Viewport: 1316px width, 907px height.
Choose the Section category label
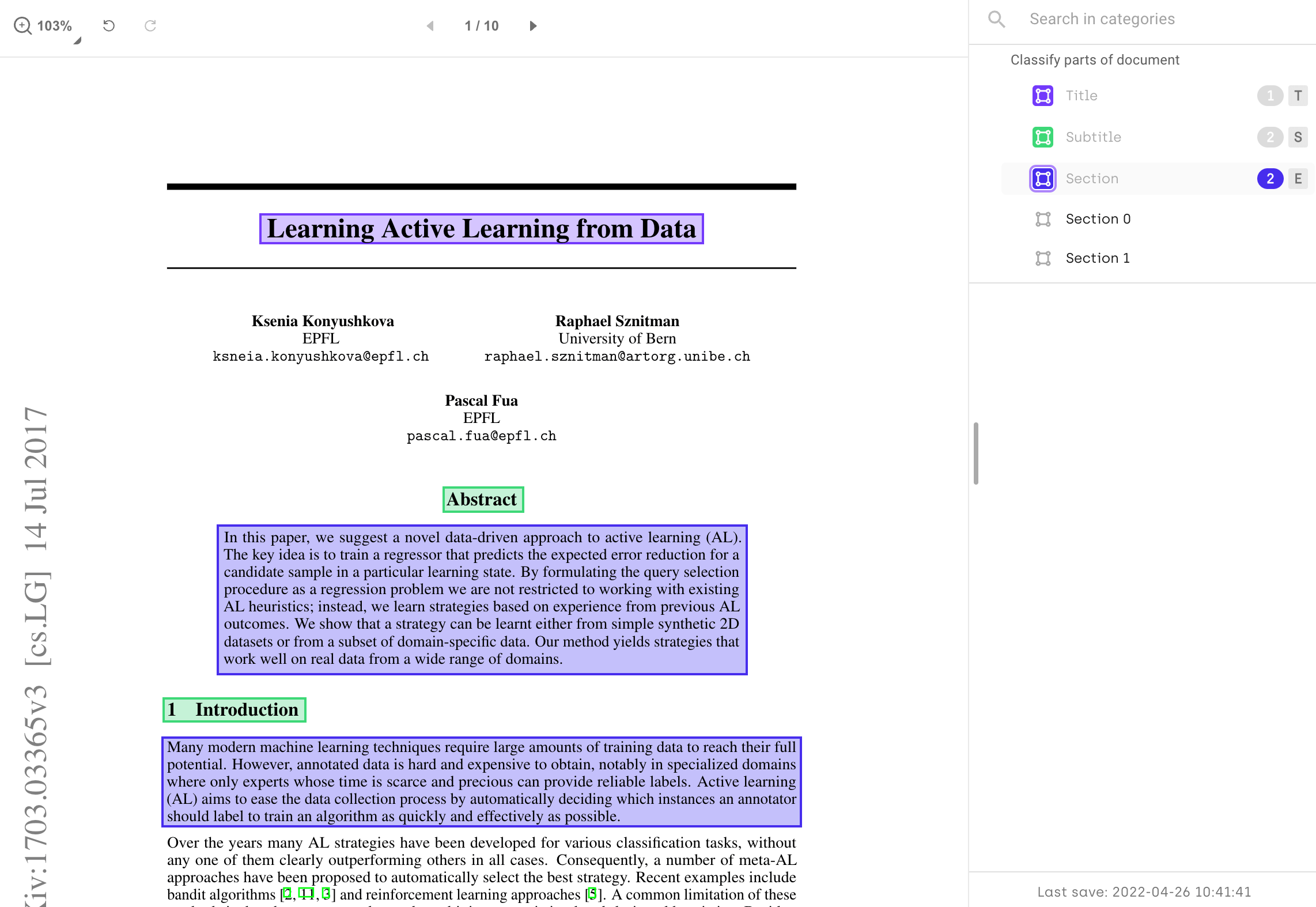click(x=1091, y=179)
